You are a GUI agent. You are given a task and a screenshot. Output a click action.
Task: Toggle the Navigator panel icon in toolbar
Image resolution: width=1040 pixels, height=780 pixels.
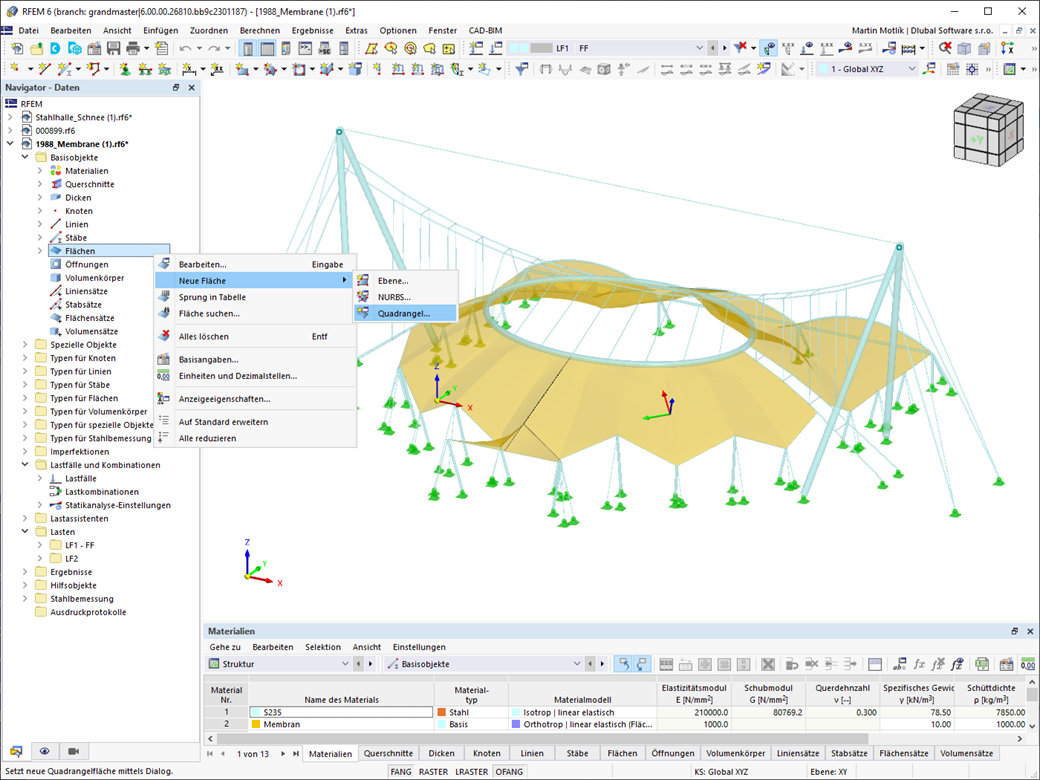tap(247, 48)
